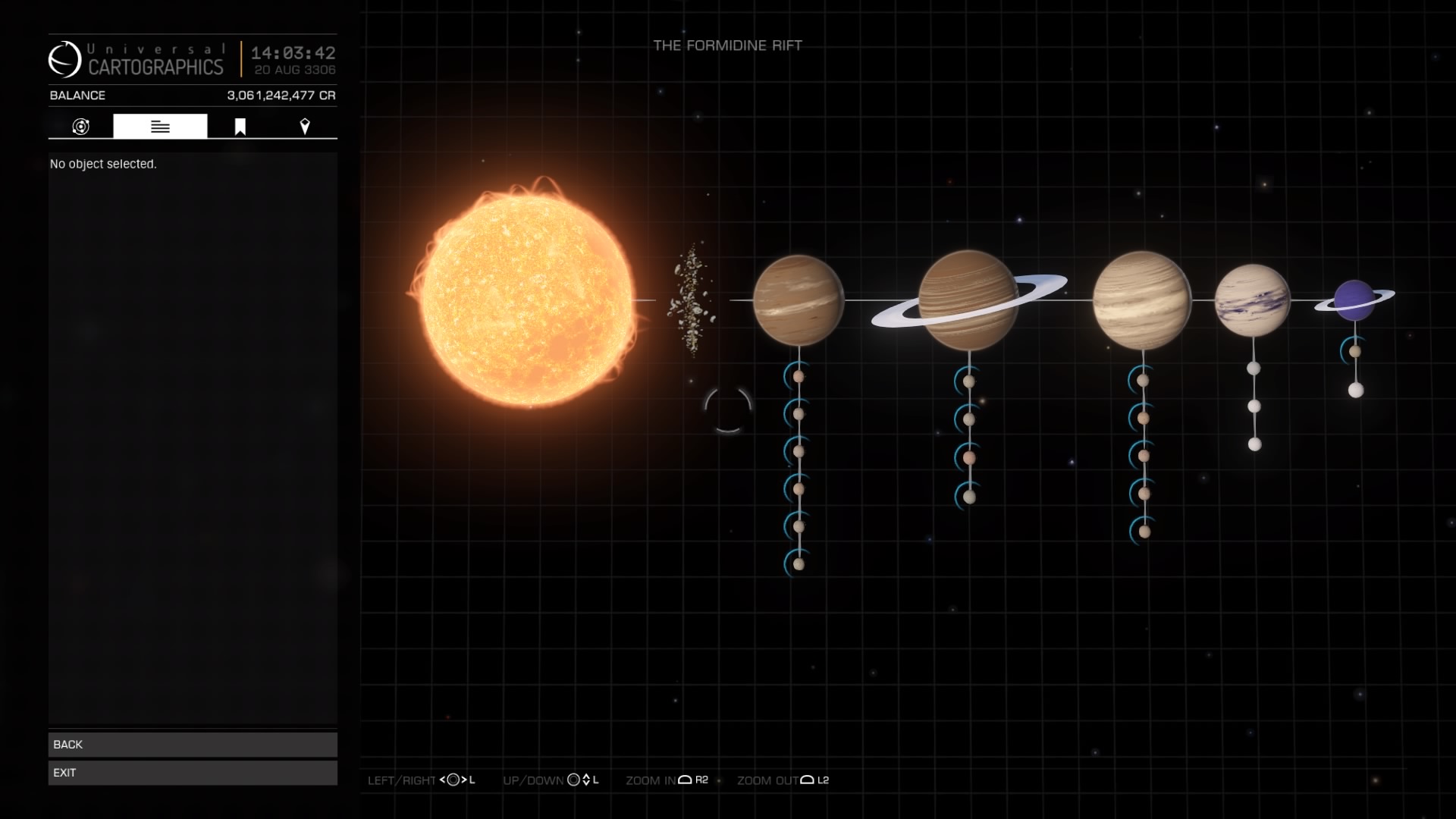Screen dimensions: 1456x819
Task: Select fourth moon of third gas giant
Action: tap(1144, 494)
